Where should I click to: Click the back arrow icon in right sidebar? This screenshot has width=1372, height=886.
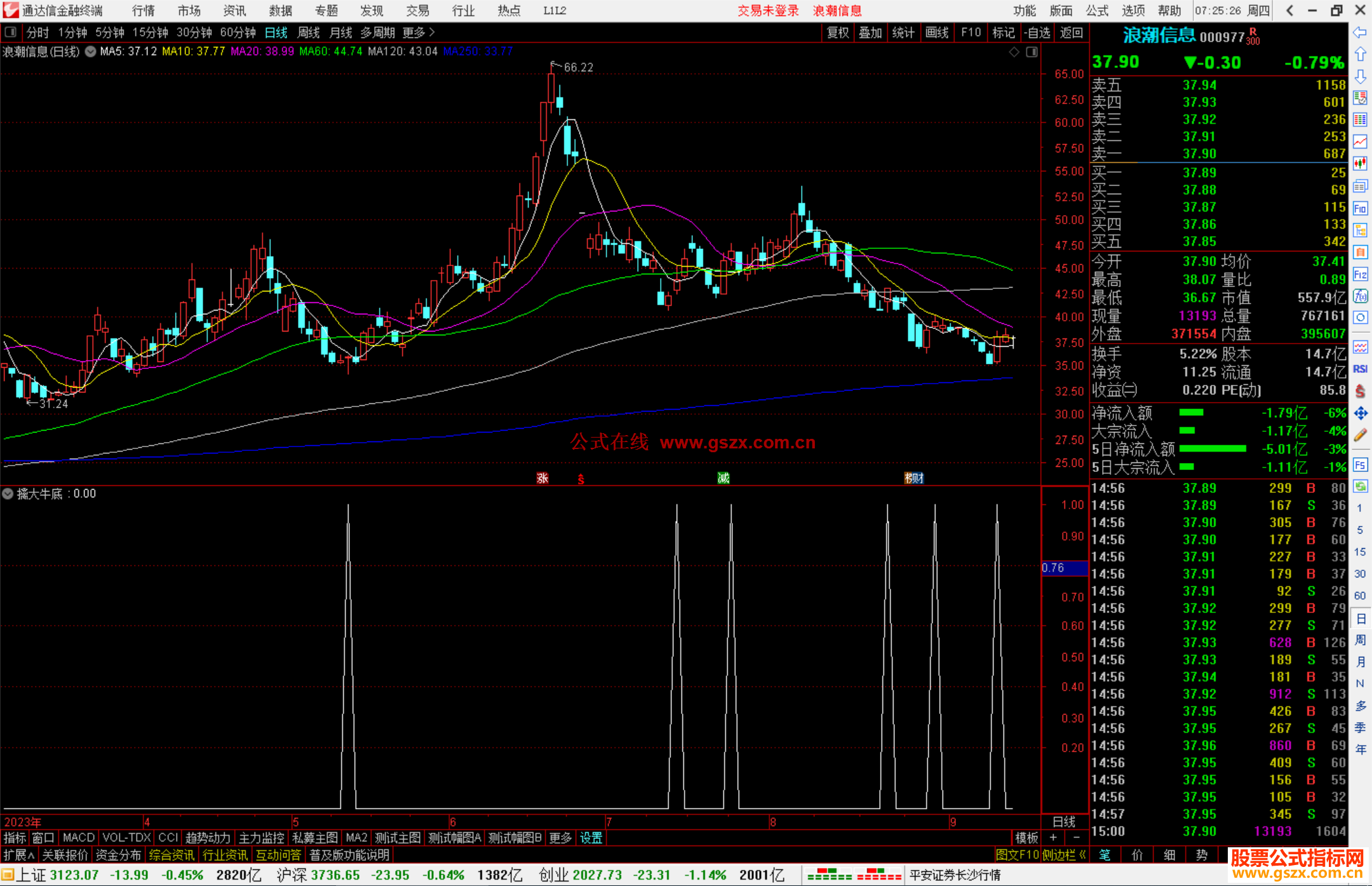click(x=1360, y=32)
